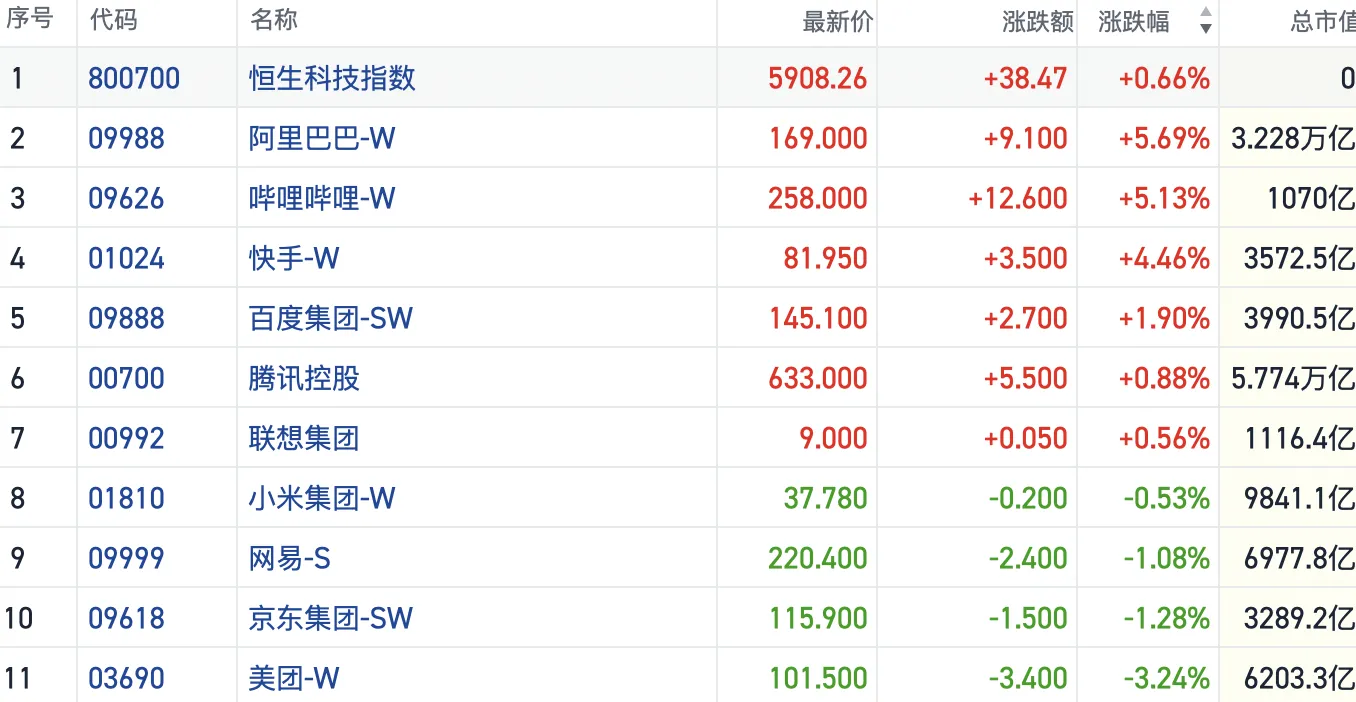Image resolution: width=1356 pixels, height=702 pixels.
Task: Click stock code 09618 for 京东集团-SW
Action: [x=126, y=618]
